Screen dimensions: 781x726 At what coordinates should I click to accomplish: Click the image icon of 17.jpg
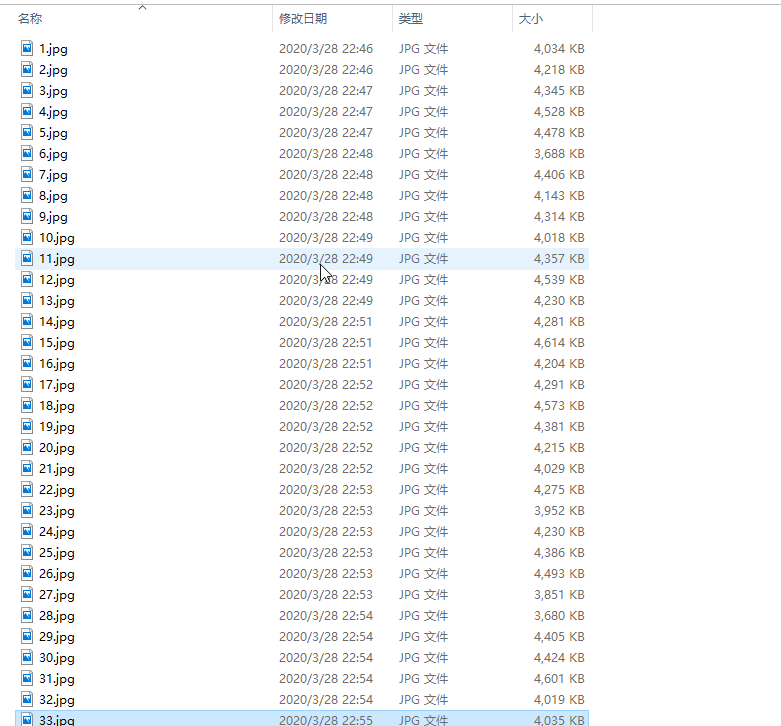pyautogui.click(x=27, y=384)
